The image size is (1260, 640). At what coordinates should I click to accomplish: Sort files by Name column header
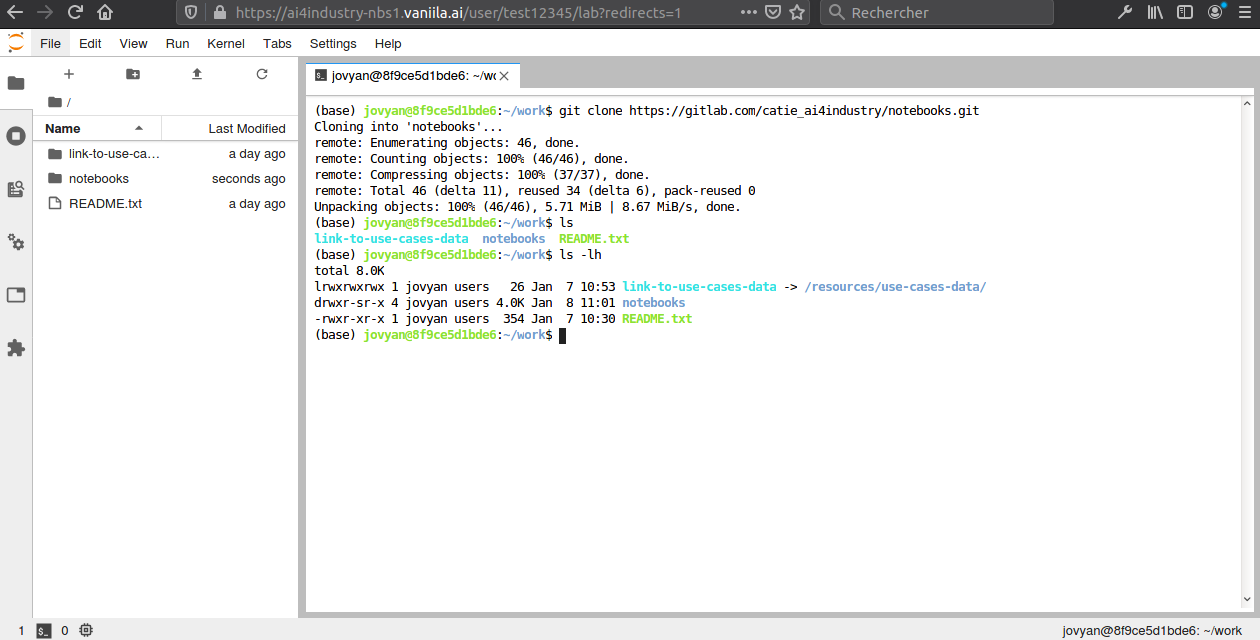point(63,128)
